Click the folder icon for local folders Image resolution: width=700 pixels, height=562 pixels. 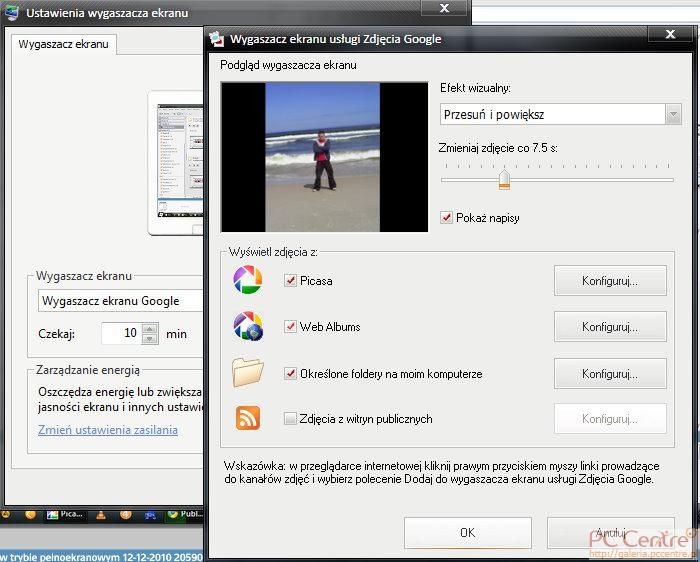click(247, 373)
